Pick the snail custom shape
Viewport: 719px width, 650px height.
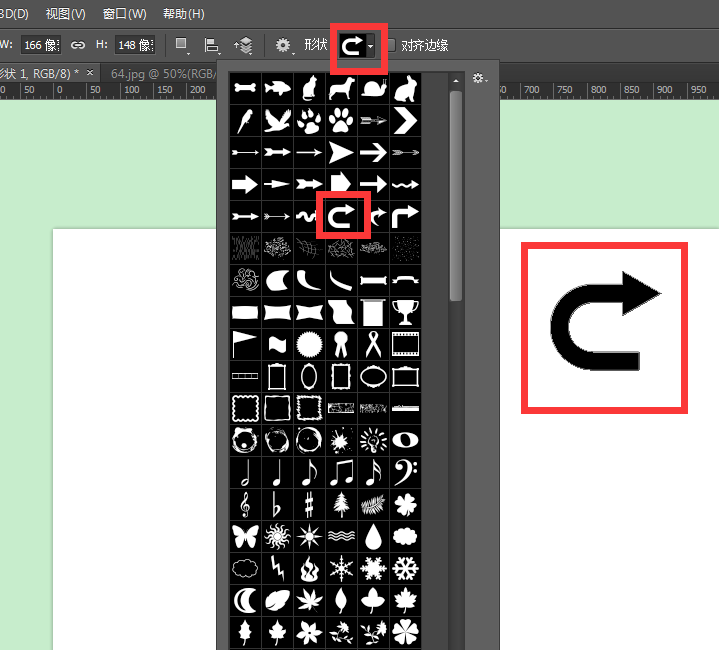(373, 88)
